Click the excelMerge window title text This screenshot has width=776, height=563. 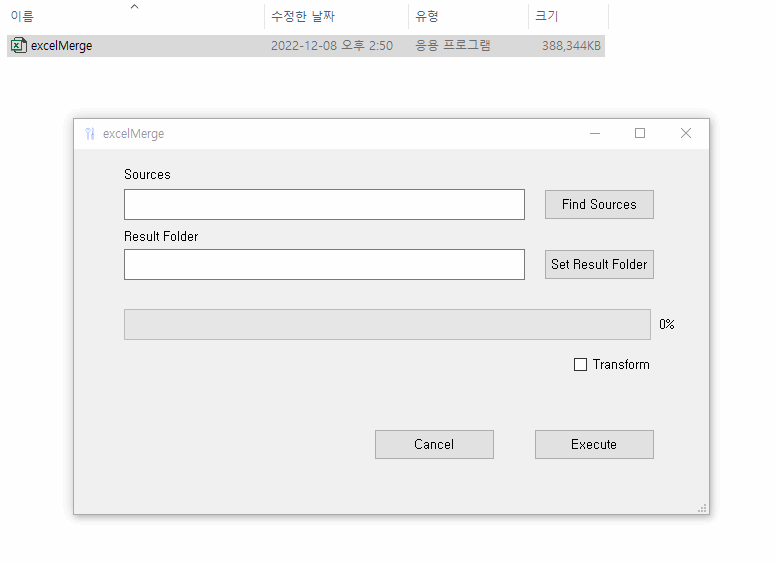[133, 134]
